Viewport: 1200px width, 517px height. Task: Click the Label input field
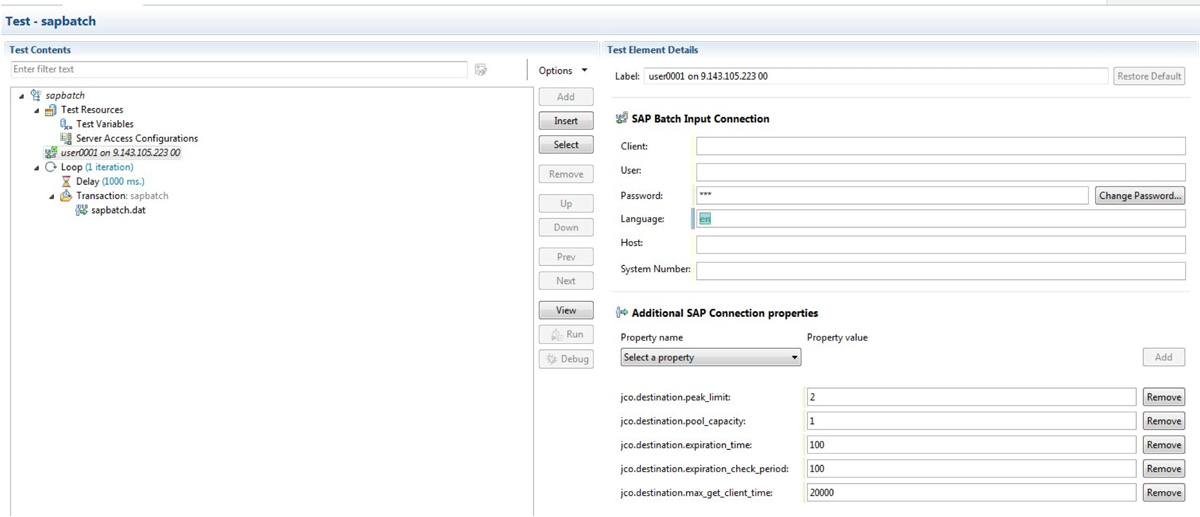[876, 76]
